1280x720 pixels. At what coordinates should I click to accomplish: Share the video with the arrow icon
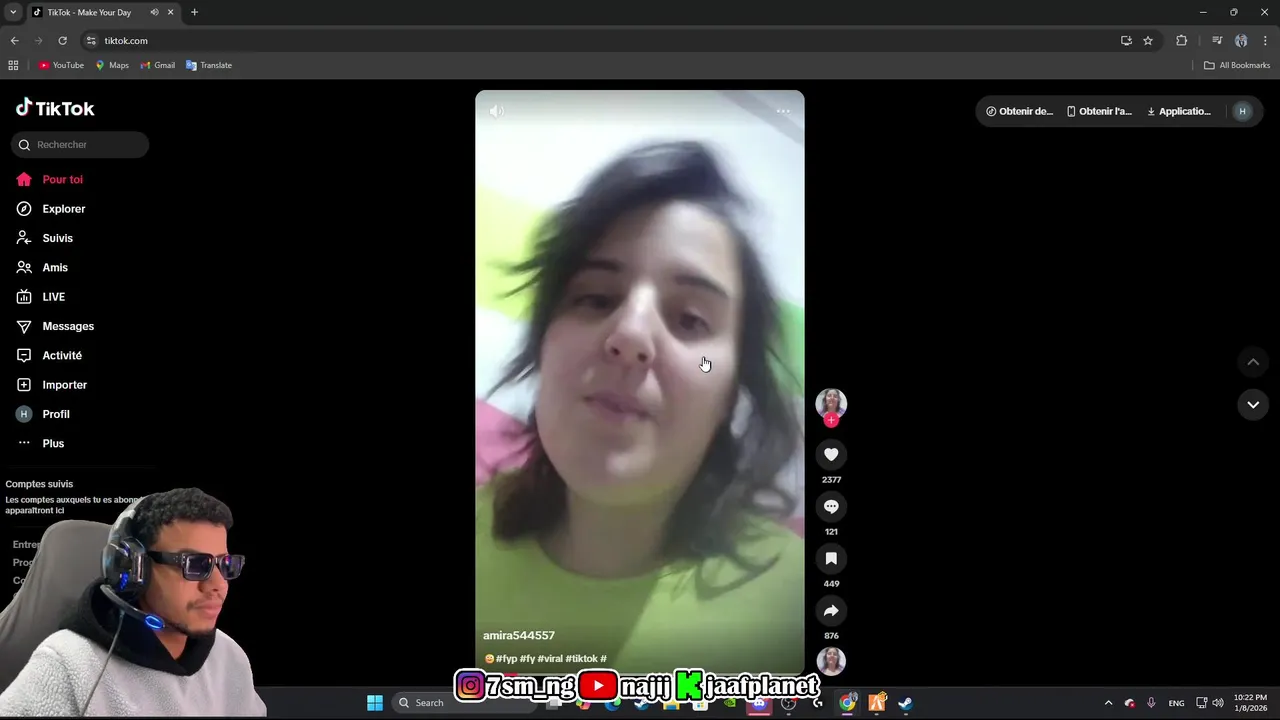(x=831, y=611)
